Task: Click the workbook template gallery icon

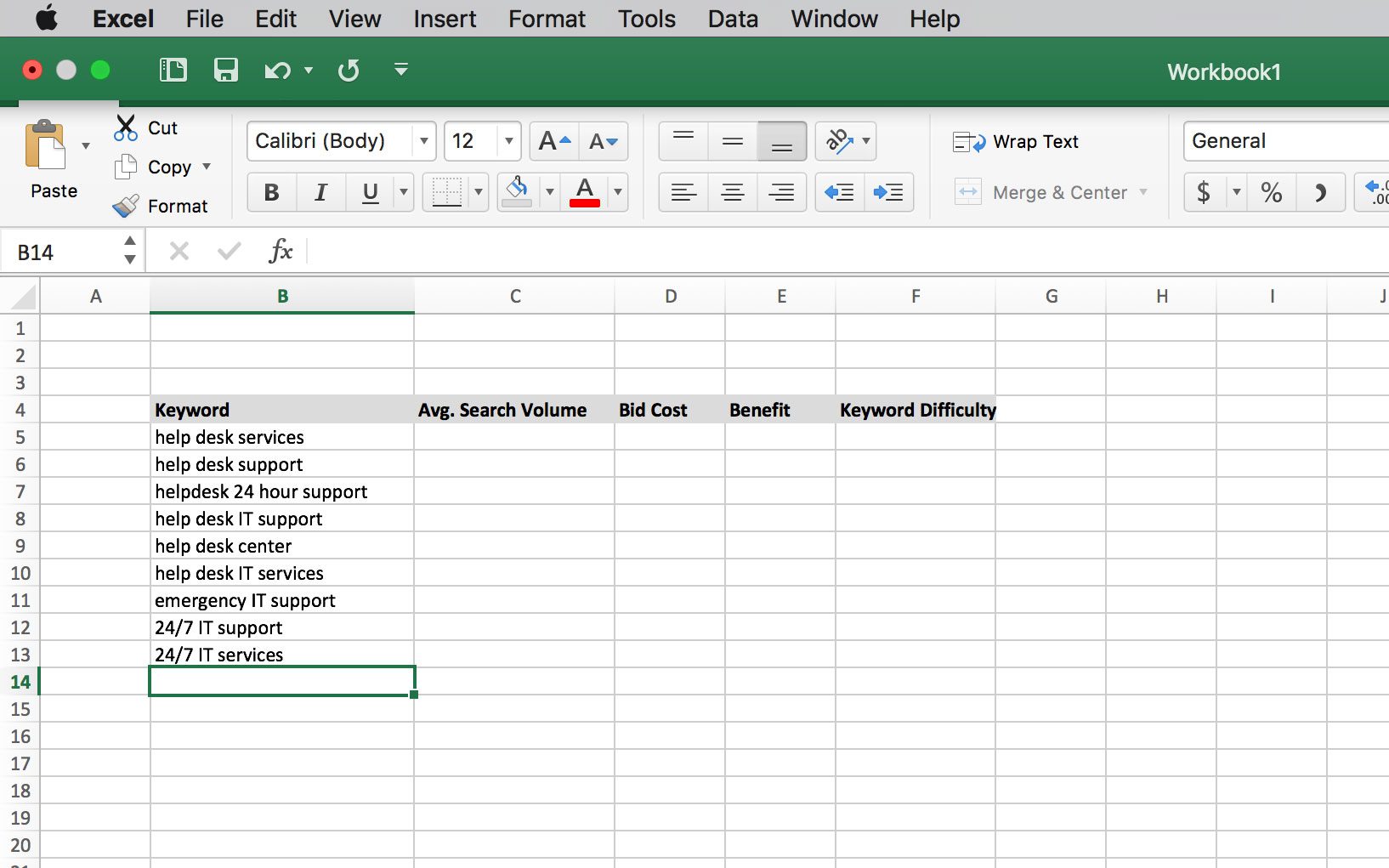Action: coord(173,70)
